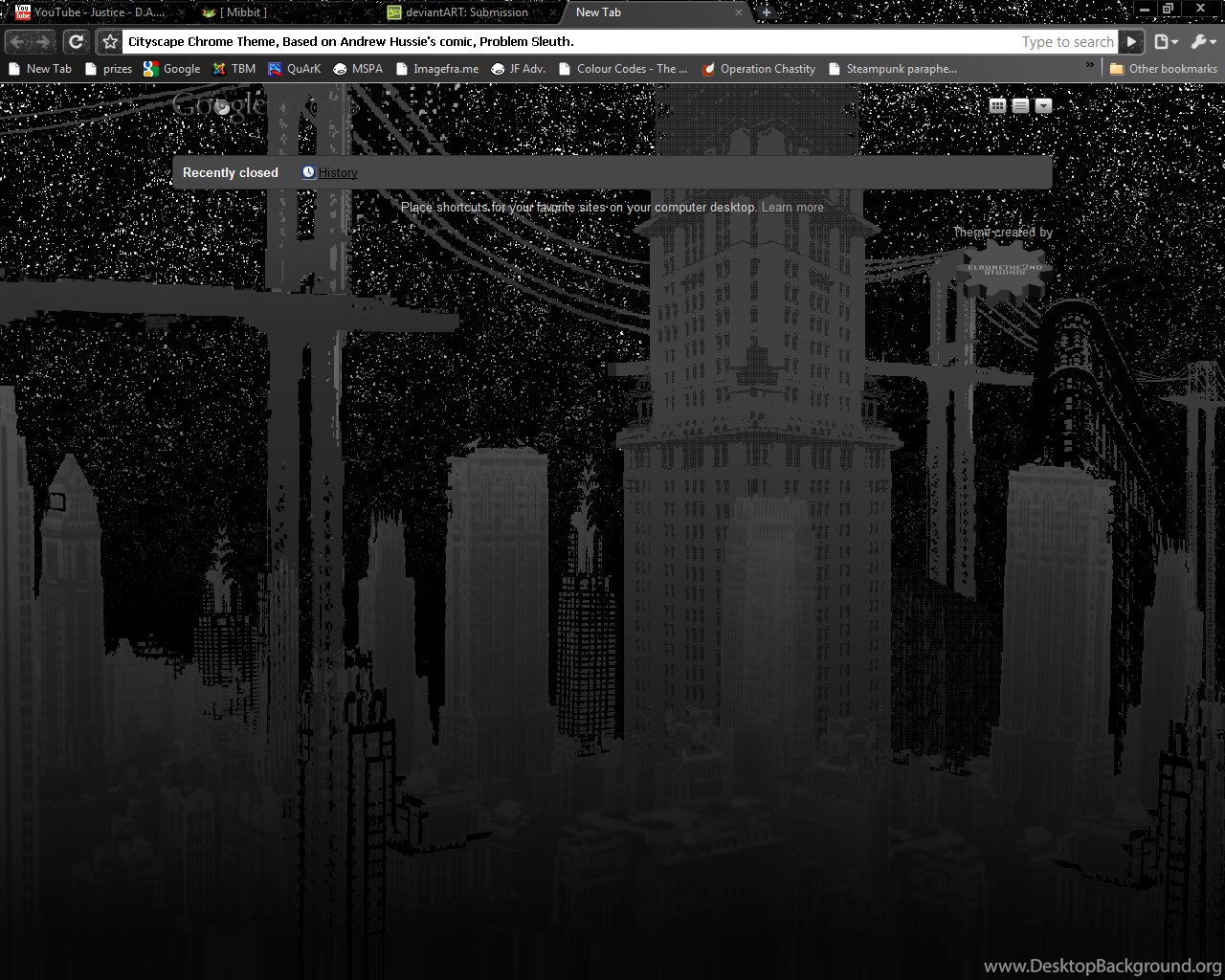
Task: Click the Google logo on the page
Action: click(x=219, y=105)
